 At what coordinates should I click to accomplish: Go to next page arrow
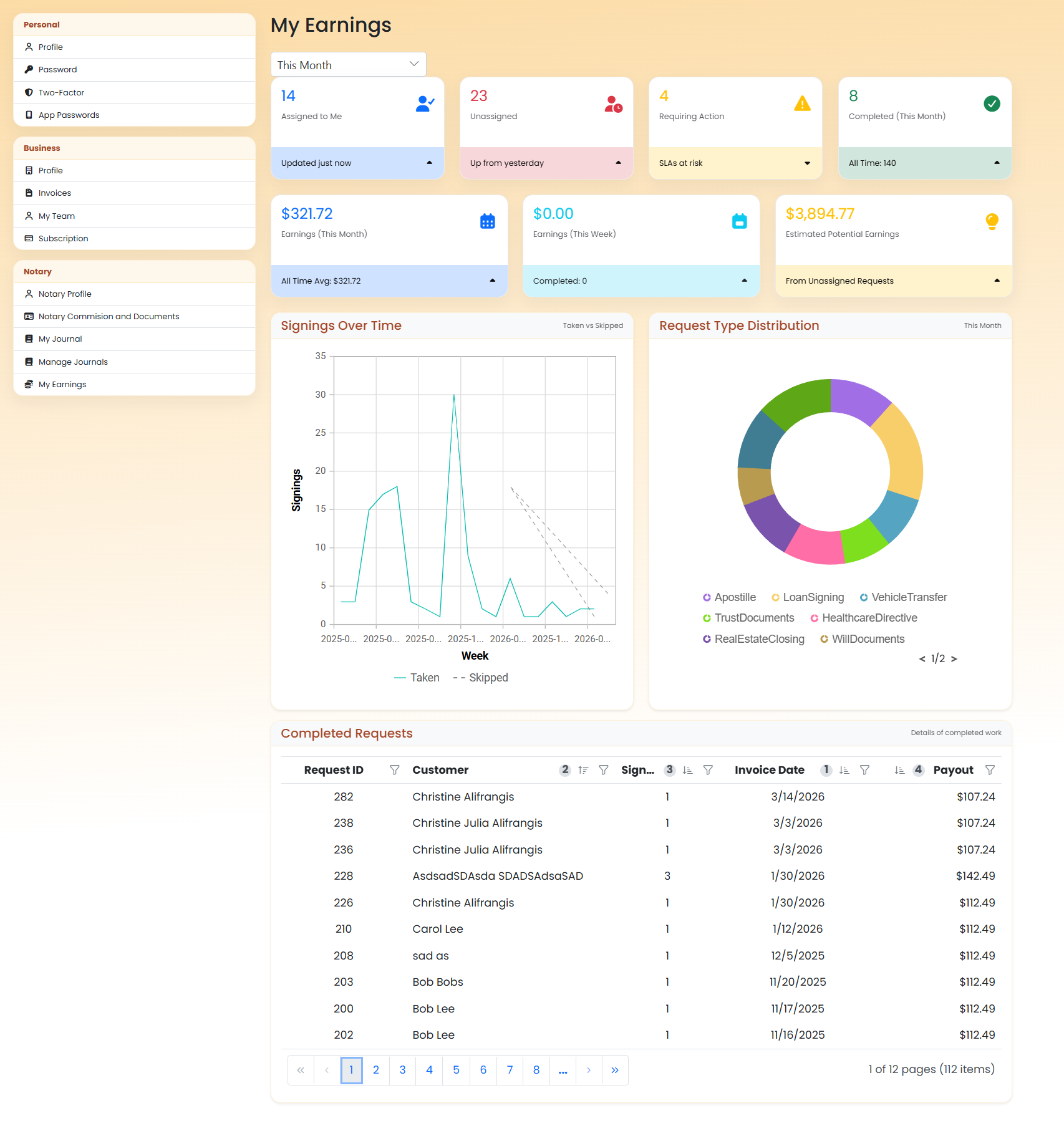(589, 1071)
